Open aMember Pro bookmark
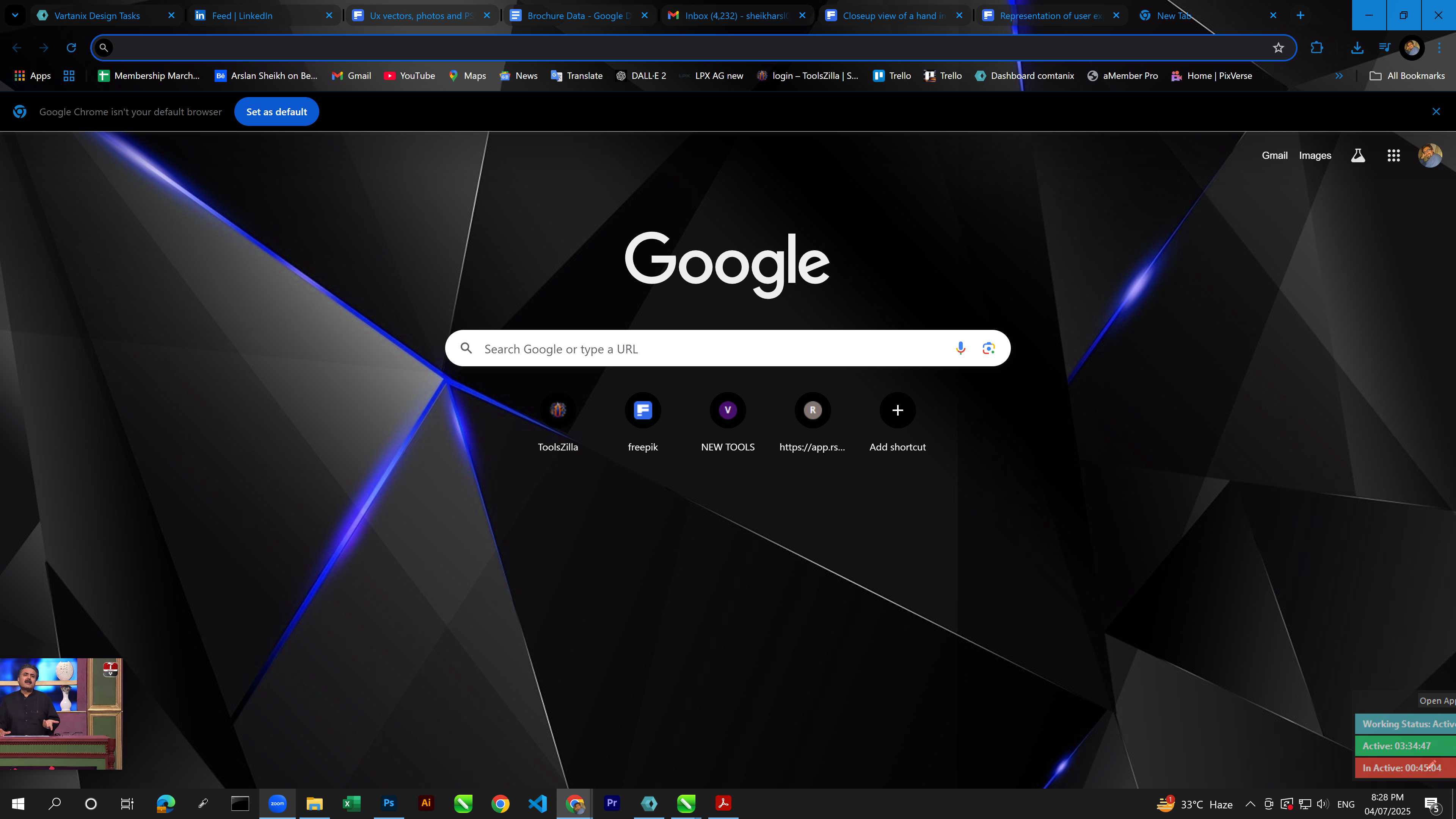 pyautogui.click(x=1122, y=76)
